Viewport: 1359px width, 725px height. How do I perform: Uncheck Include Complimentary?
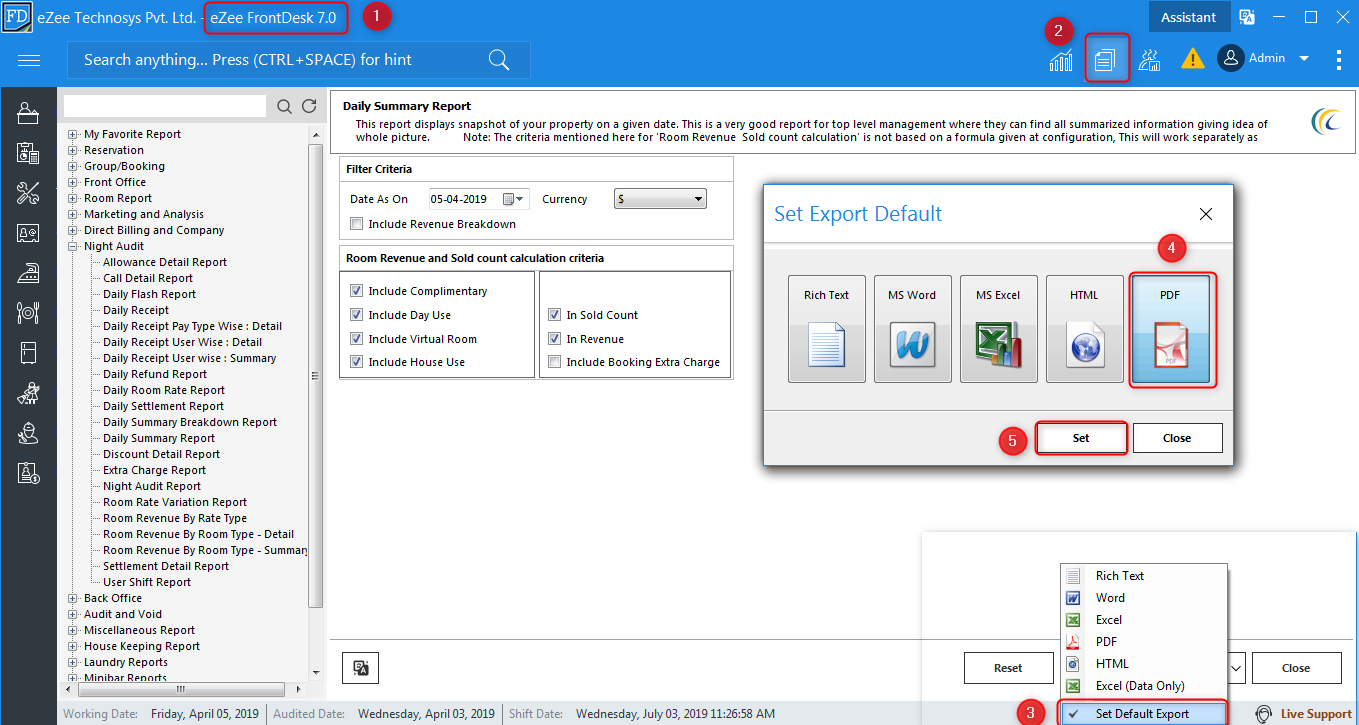click(356, 291)
